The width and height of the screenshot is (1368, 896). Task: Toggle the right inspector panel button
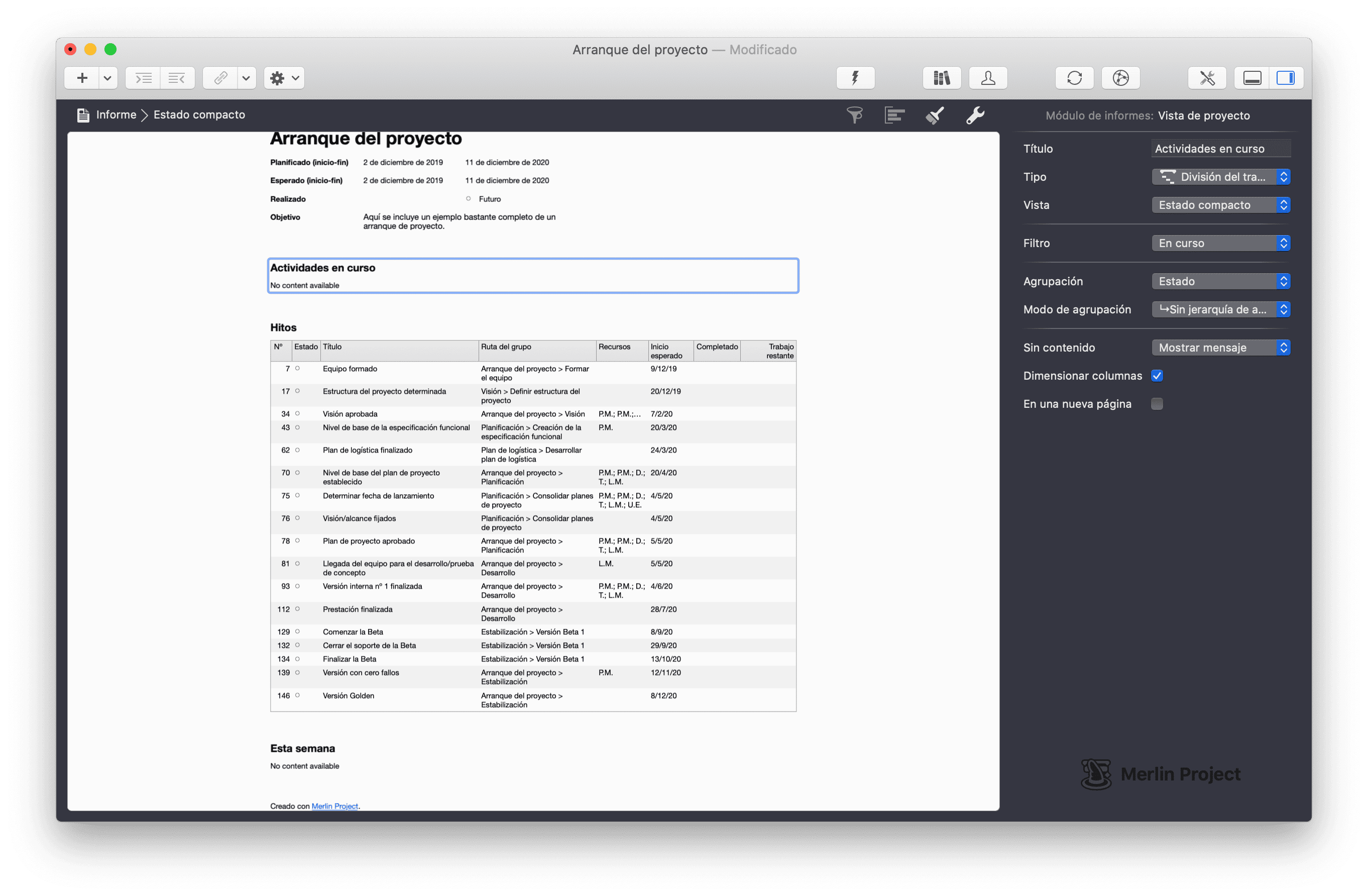click(x=1286, y=77)
